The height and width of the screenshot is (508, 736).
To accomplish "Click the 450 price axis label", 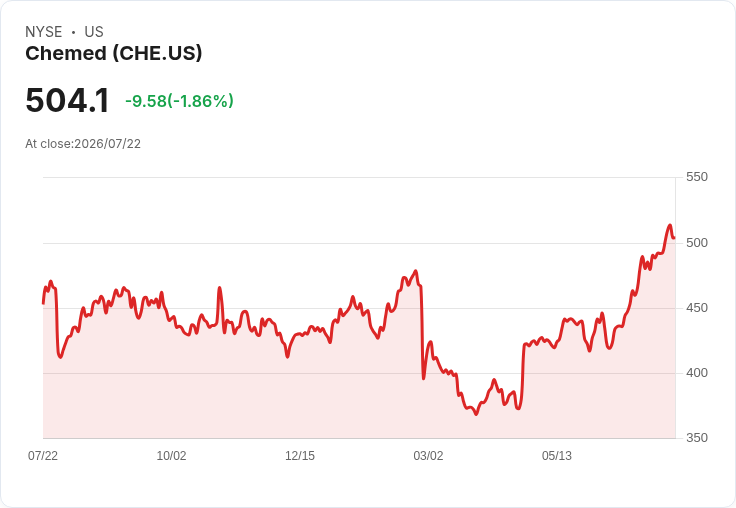I will (697, 308).
